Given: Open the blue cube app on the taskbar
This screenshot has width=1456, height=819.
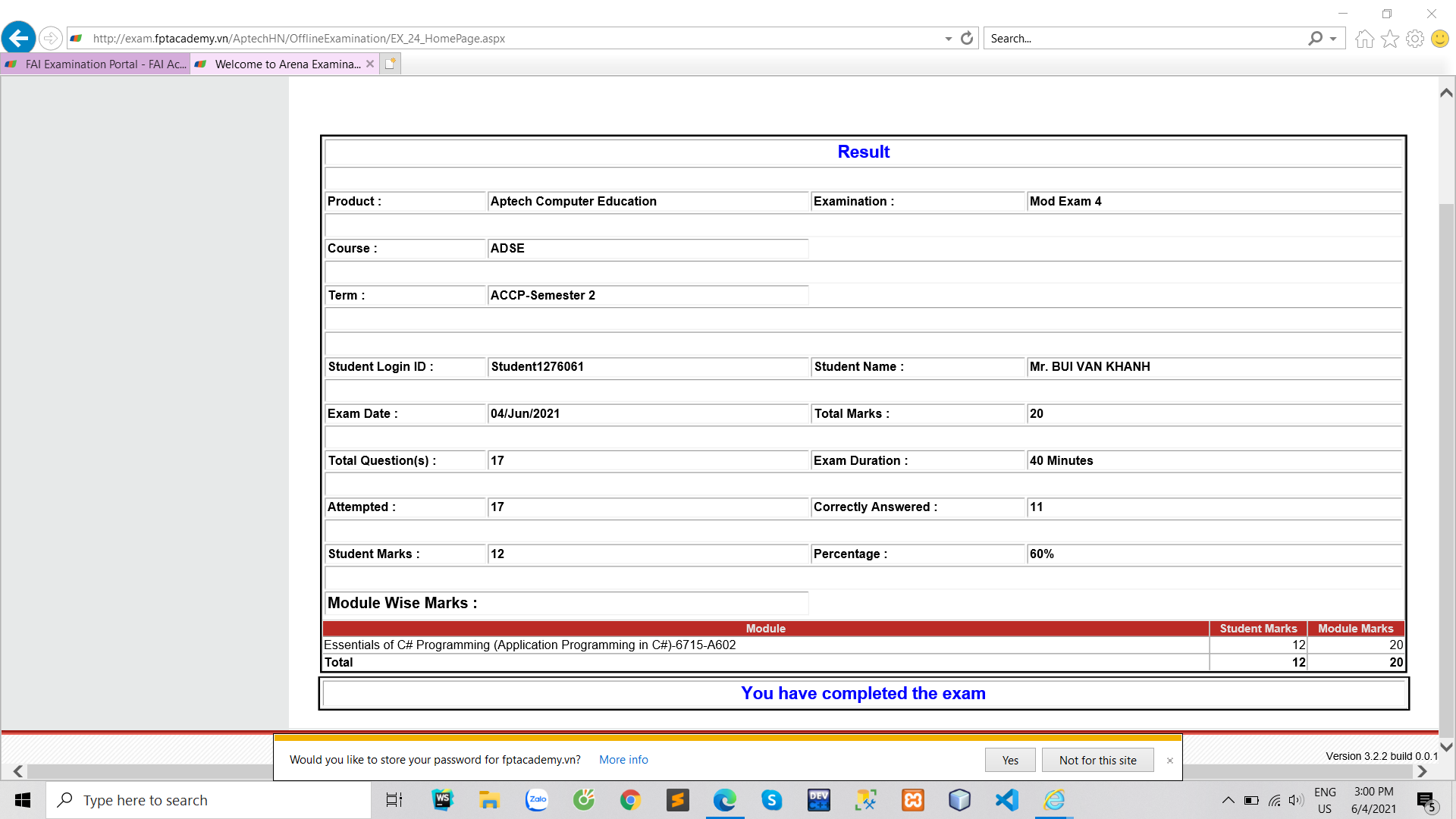Looking at the screenshot, I should [959, 800].
